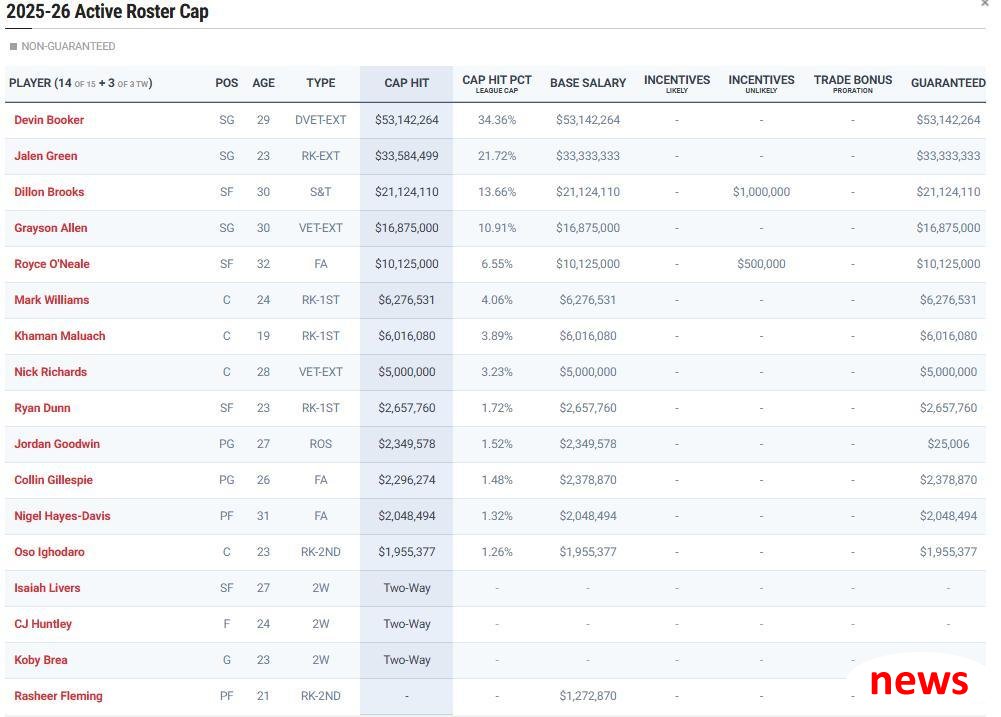The height and width of the screenshot is (717, 1001).
Task: Click the CAP HIT column header
Action: pyautogui.click(x=407, y=83)
